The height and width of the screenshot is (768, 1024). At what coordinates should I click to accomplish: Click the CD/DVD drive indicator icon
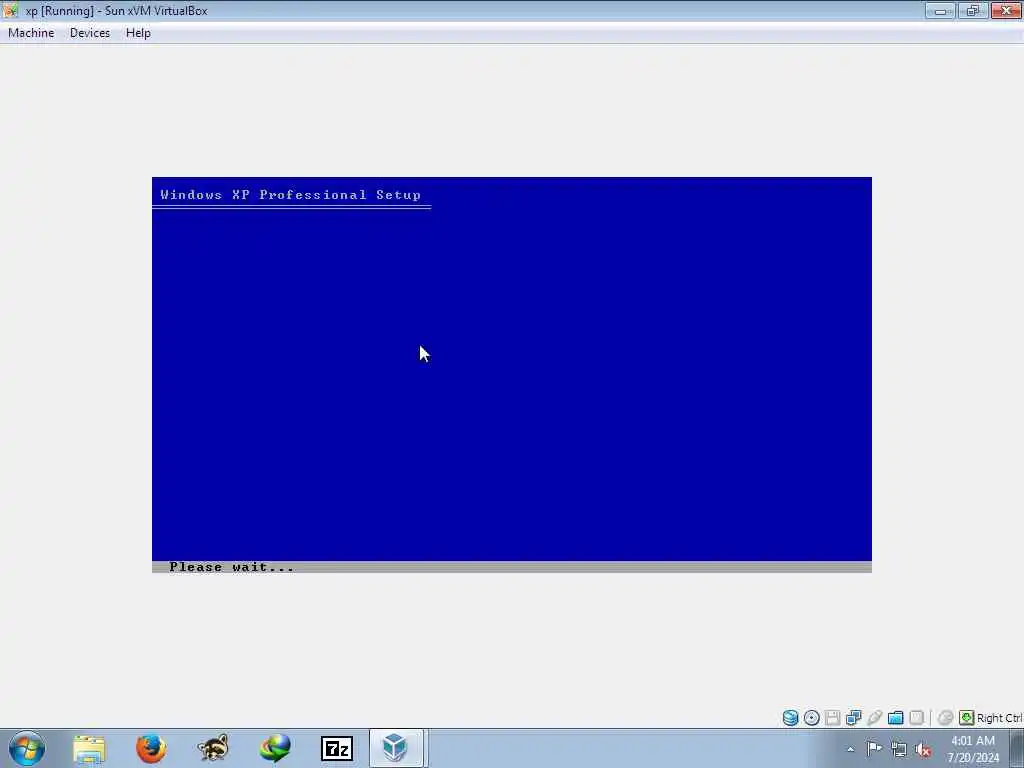pos(811,718)
